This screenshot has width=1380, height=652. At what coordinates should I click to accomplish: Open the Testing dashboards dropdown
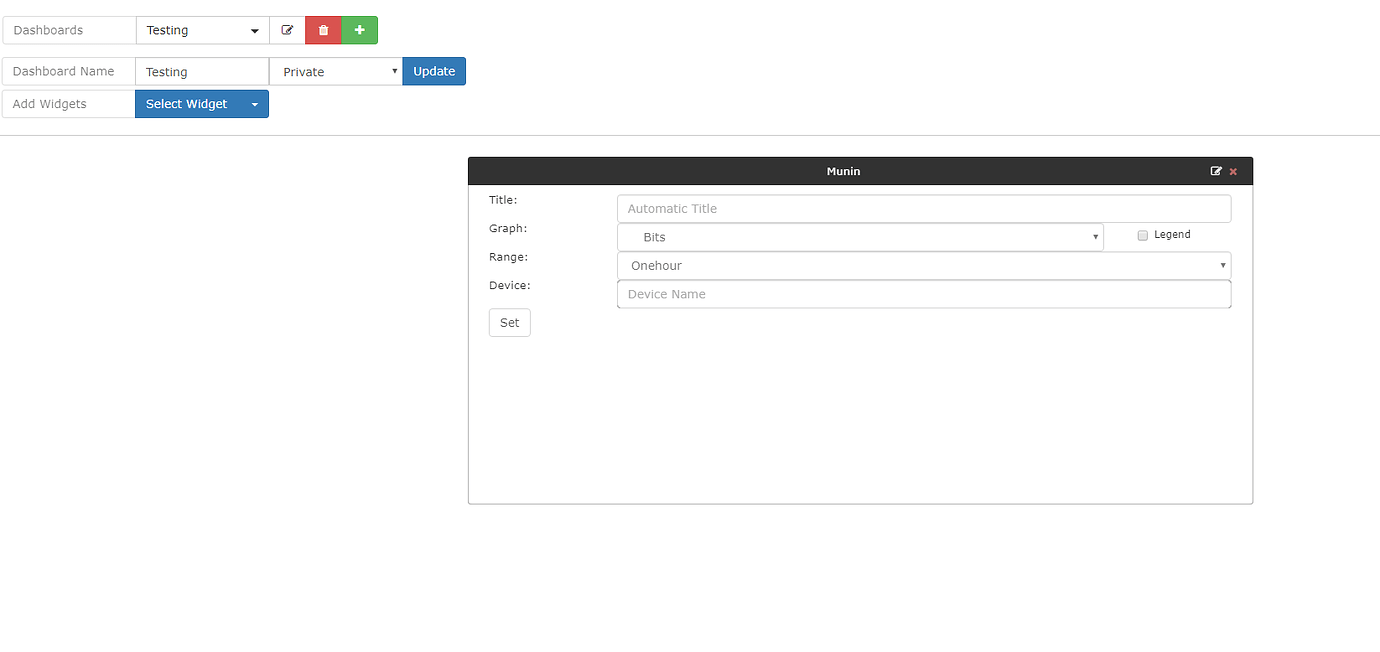203,30
